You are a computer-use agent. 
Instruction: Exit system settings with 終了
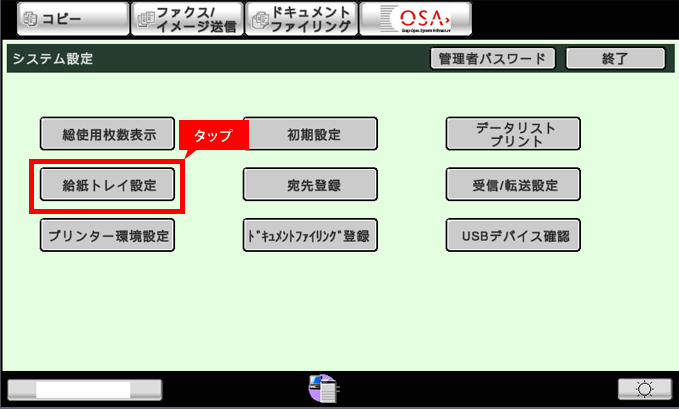(615, 59)
